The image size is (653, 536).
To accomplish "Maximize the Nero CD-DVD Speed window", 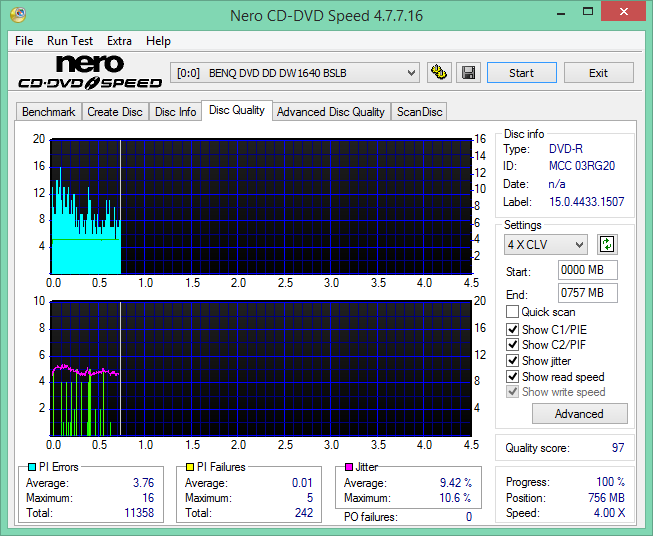I will [588, 12].
